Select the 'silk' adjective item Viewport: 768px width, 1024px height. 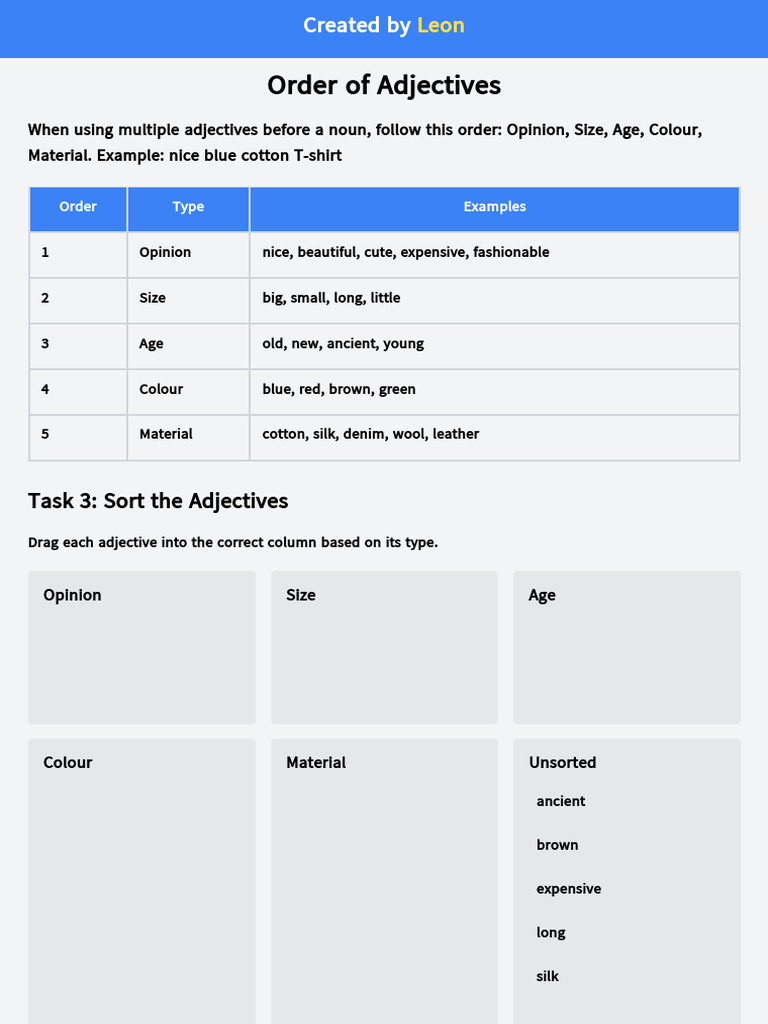(547, 976)
